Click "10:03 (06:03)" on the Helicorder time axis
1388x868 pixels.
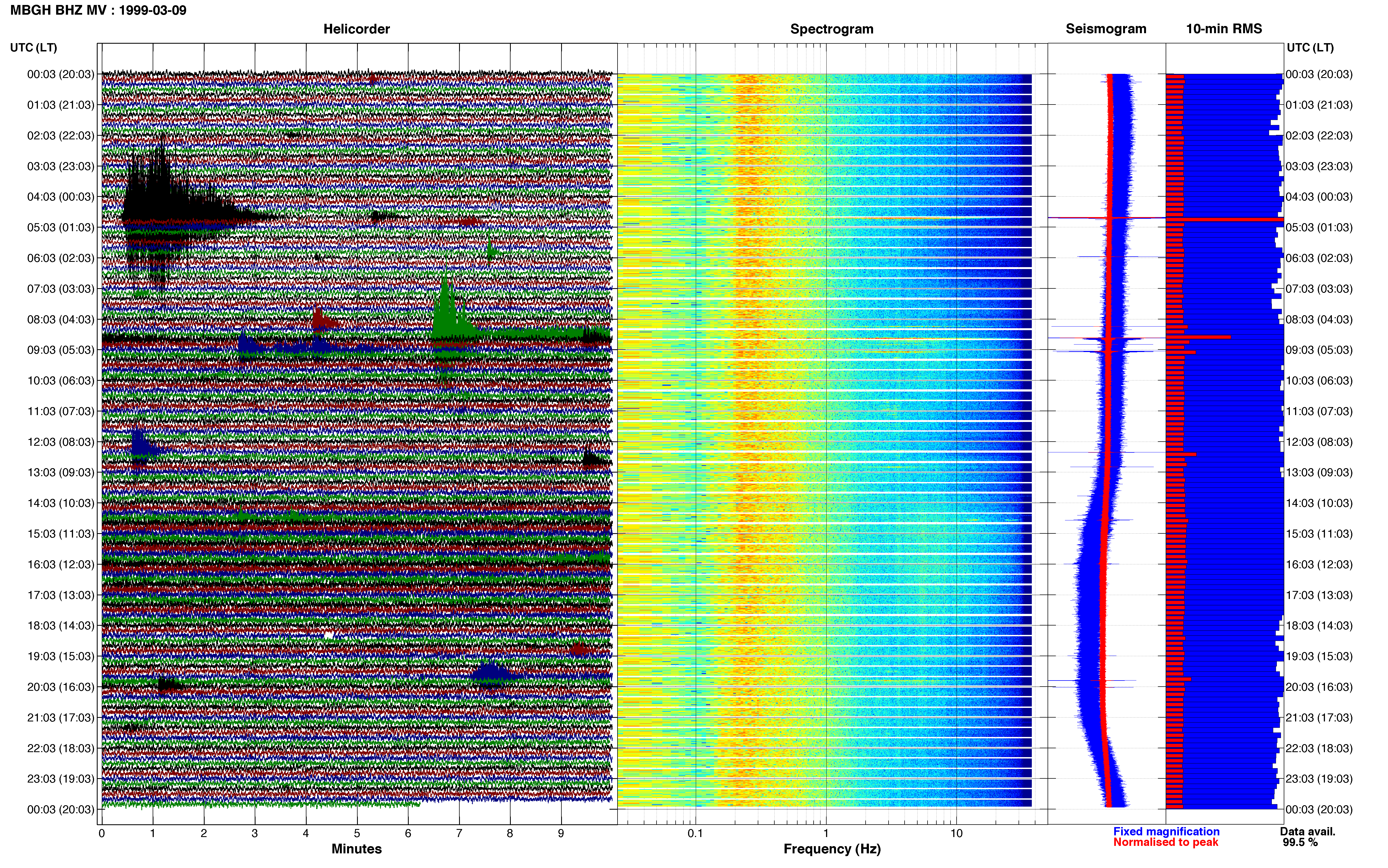61,380
